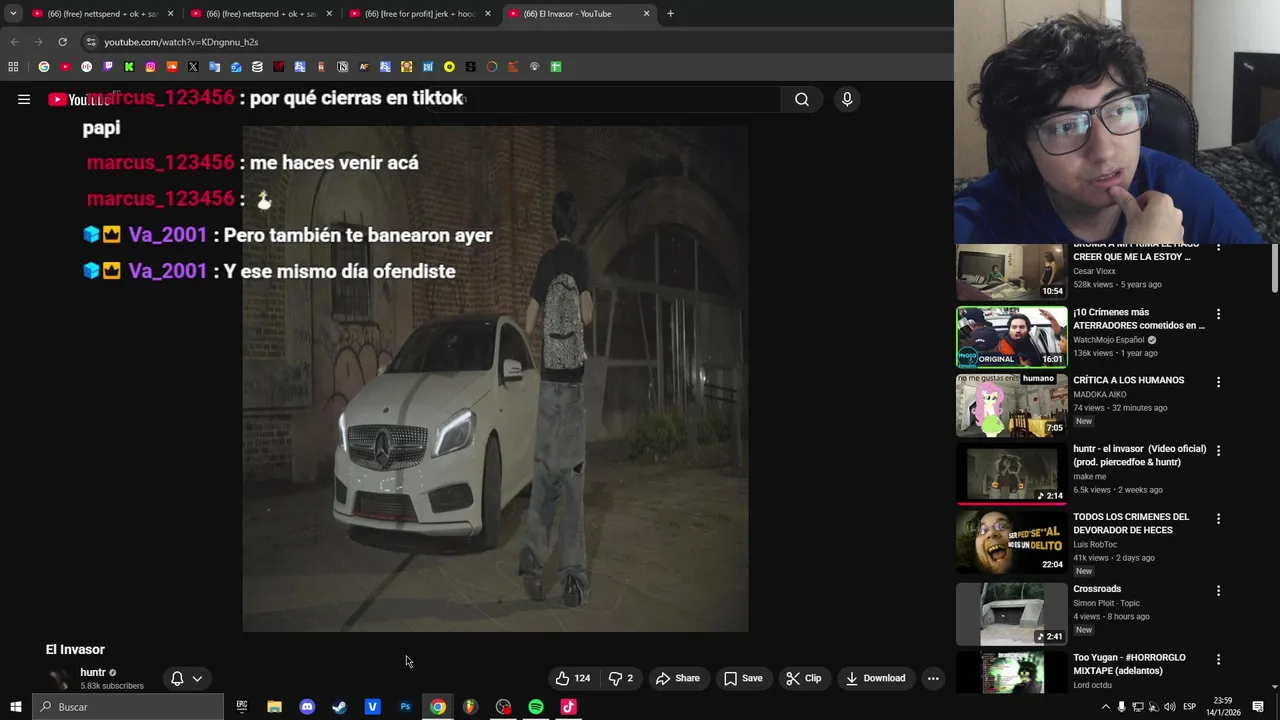Open the Chrome apps grid shortcut
Image resolution: width=1280 pixels, height=720 pixels.
tap(13, 67)
